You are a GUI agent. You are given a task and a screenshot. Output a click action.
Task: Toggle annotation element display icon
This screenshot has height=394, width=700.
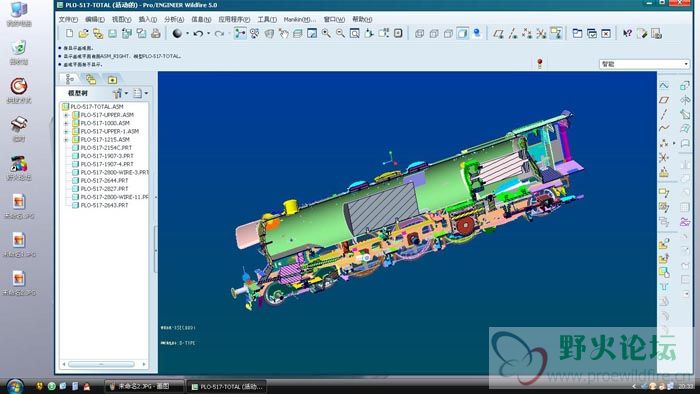pyautogui.click(x=556, y=33)
